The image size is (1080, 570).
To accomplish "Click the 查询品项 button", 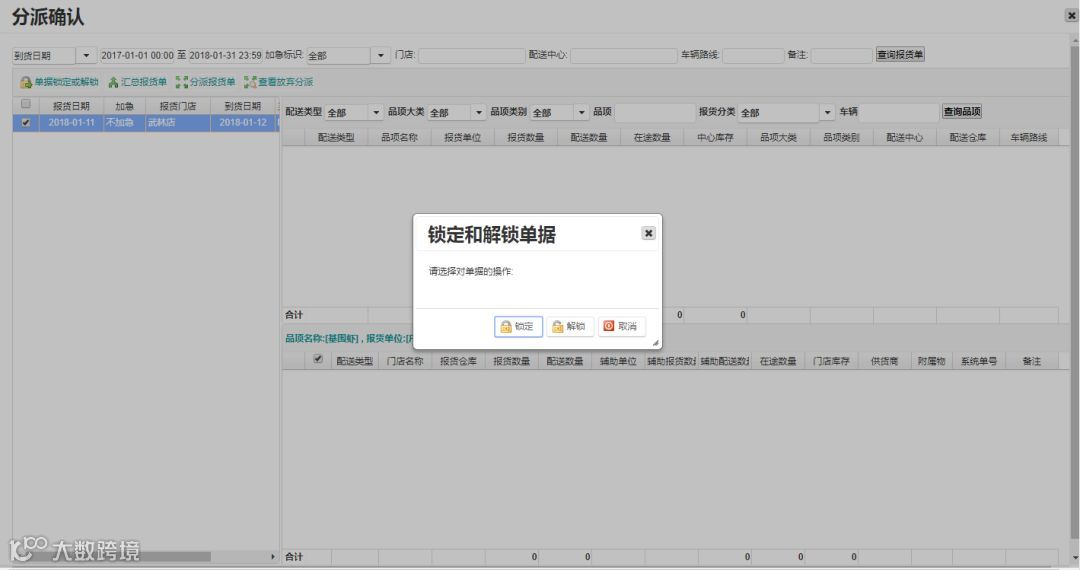I will 962,112.
